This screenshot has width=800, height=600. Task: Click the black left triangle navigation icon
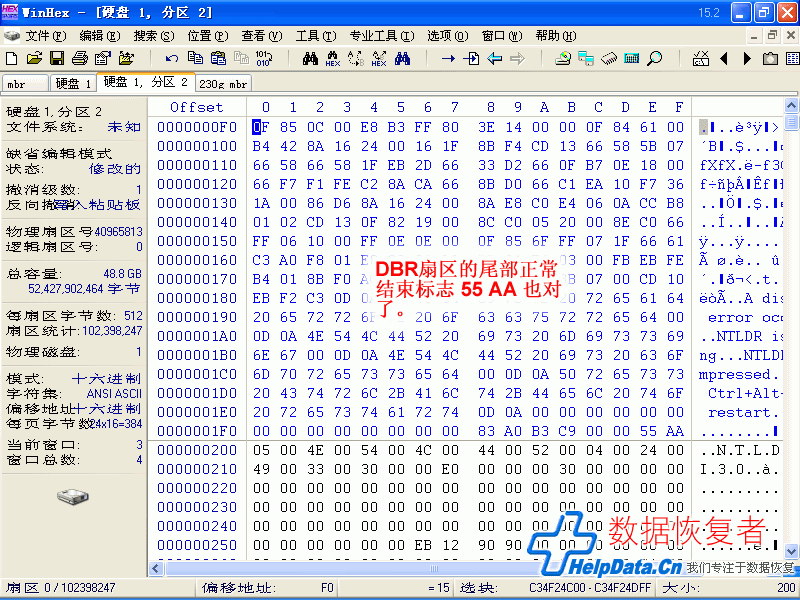[723, 58]
